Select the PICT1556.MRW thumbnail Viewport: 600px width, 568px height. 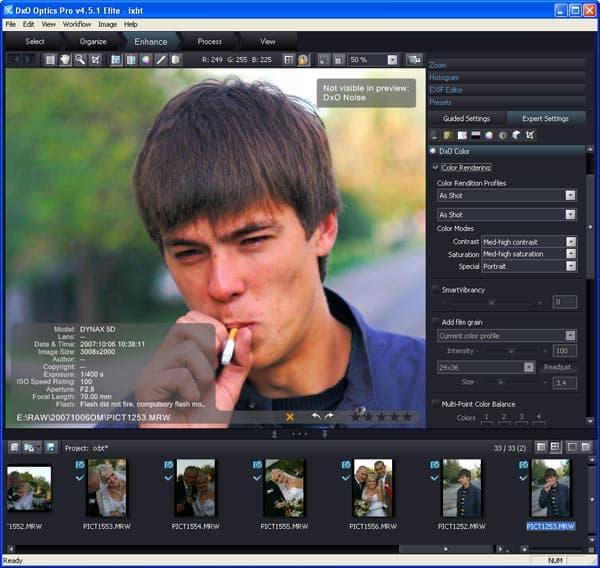click(373, 488)
